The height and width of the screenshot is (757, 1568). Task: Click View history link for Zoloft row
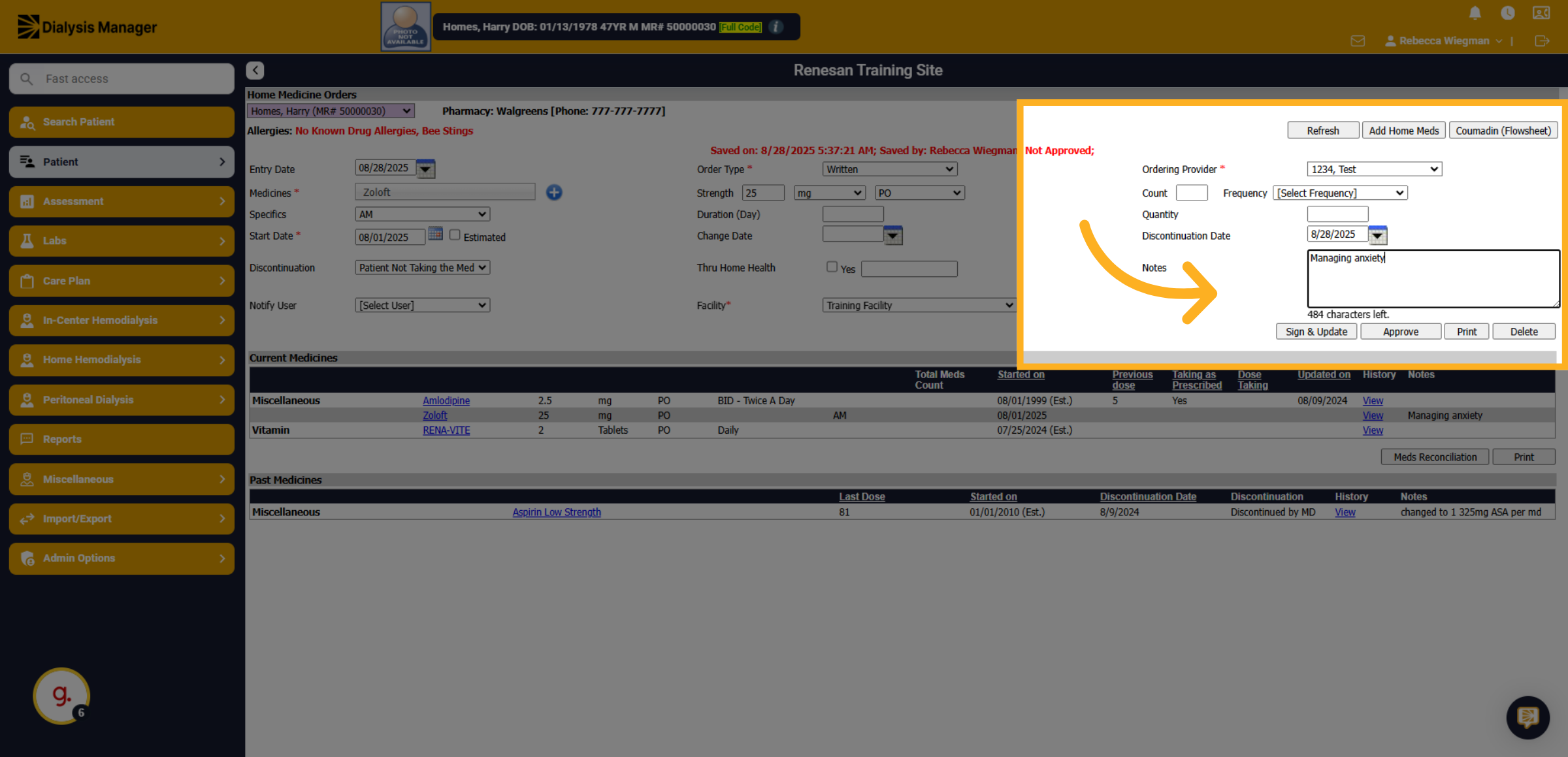click(x=1373, y=415)
